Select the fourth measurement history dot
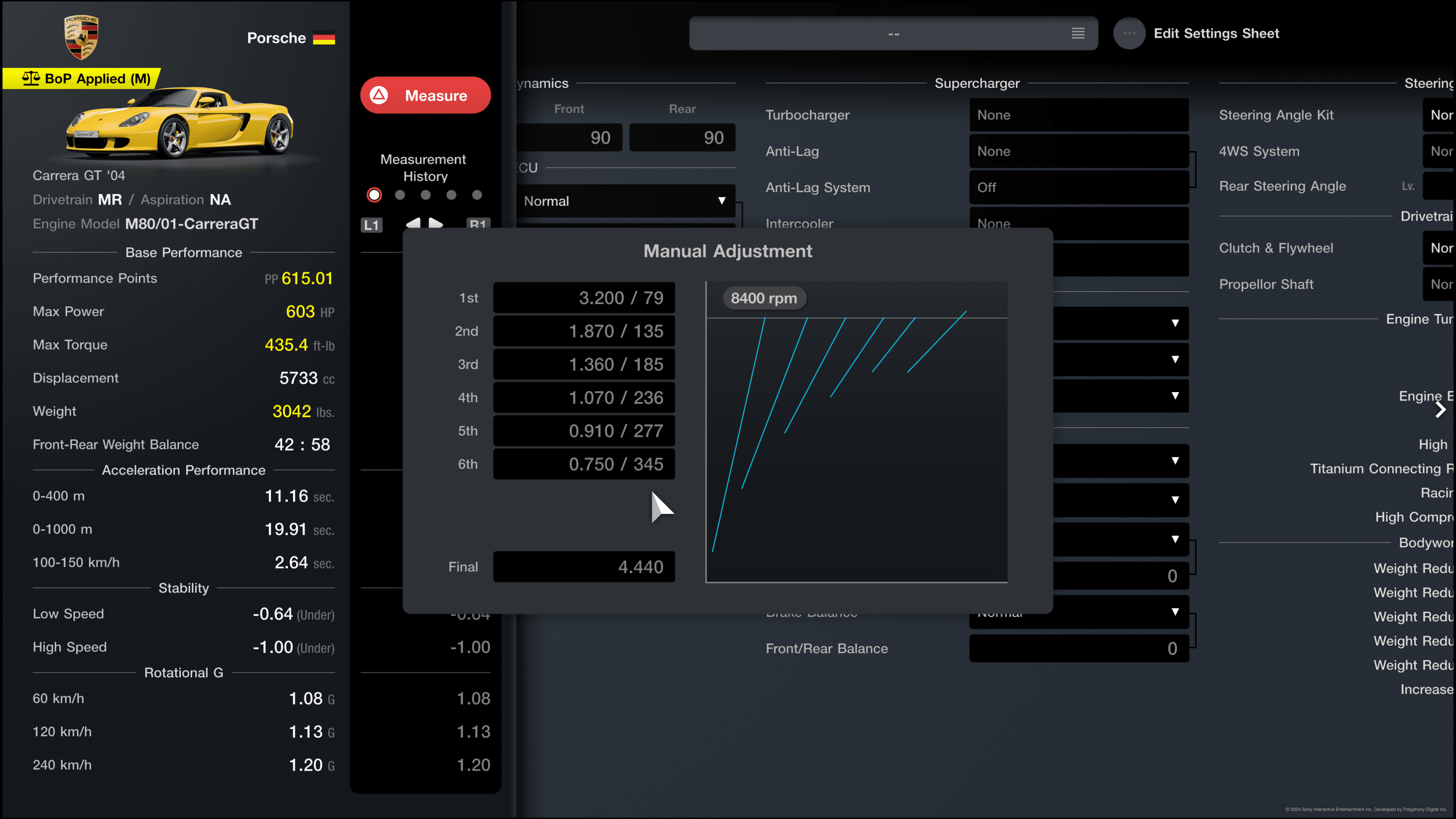The width and height of the screenshot is (1456, 819). (x=451, y=195)
